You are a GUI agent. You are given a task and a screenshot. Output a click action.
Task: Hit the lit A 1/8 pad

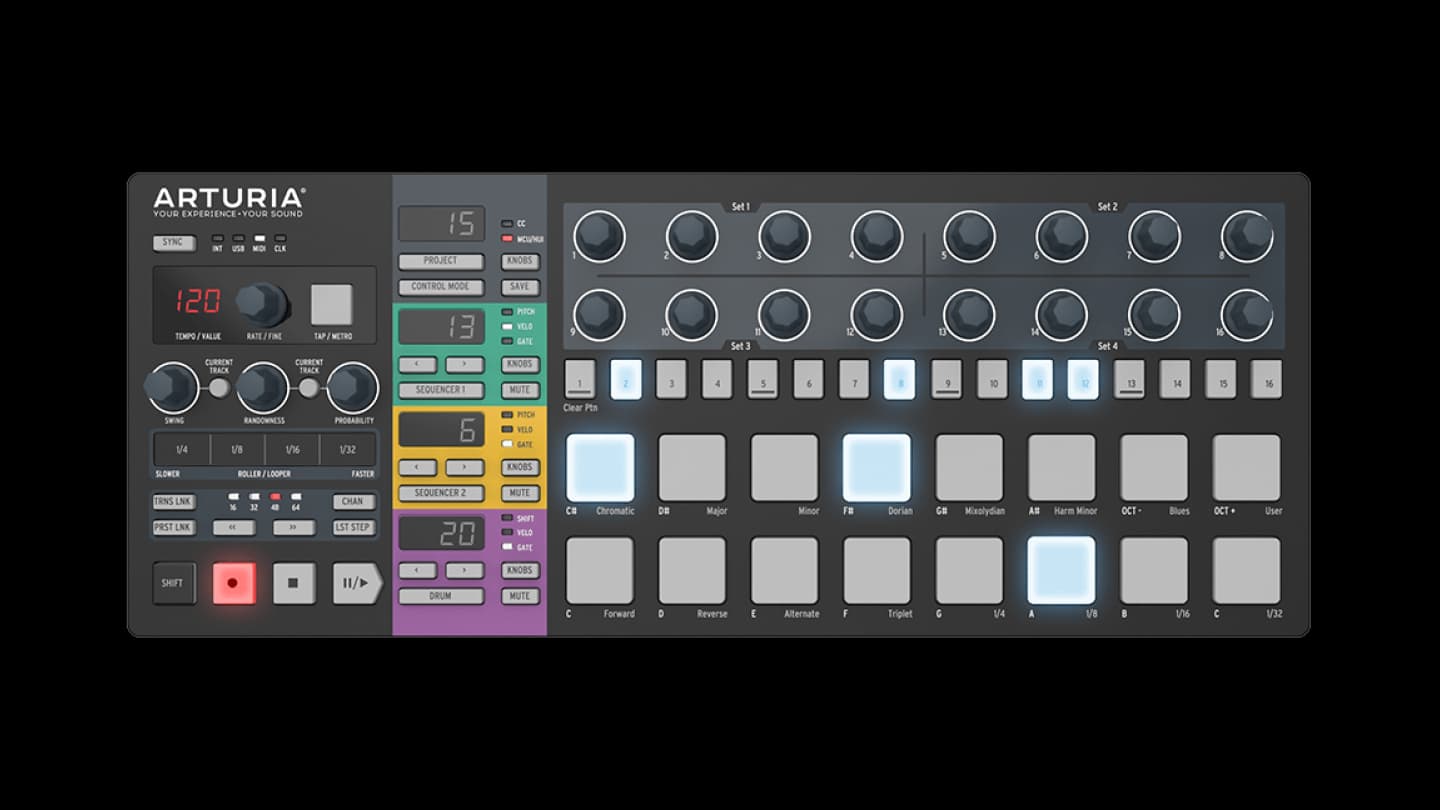click(x=1062, y=570)
